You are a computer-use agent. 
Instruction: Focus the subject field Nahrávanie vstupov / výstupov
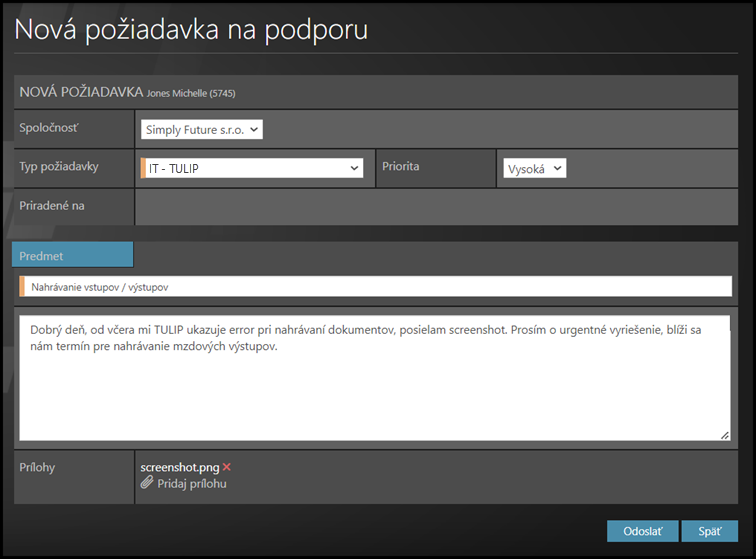(376, 287)
